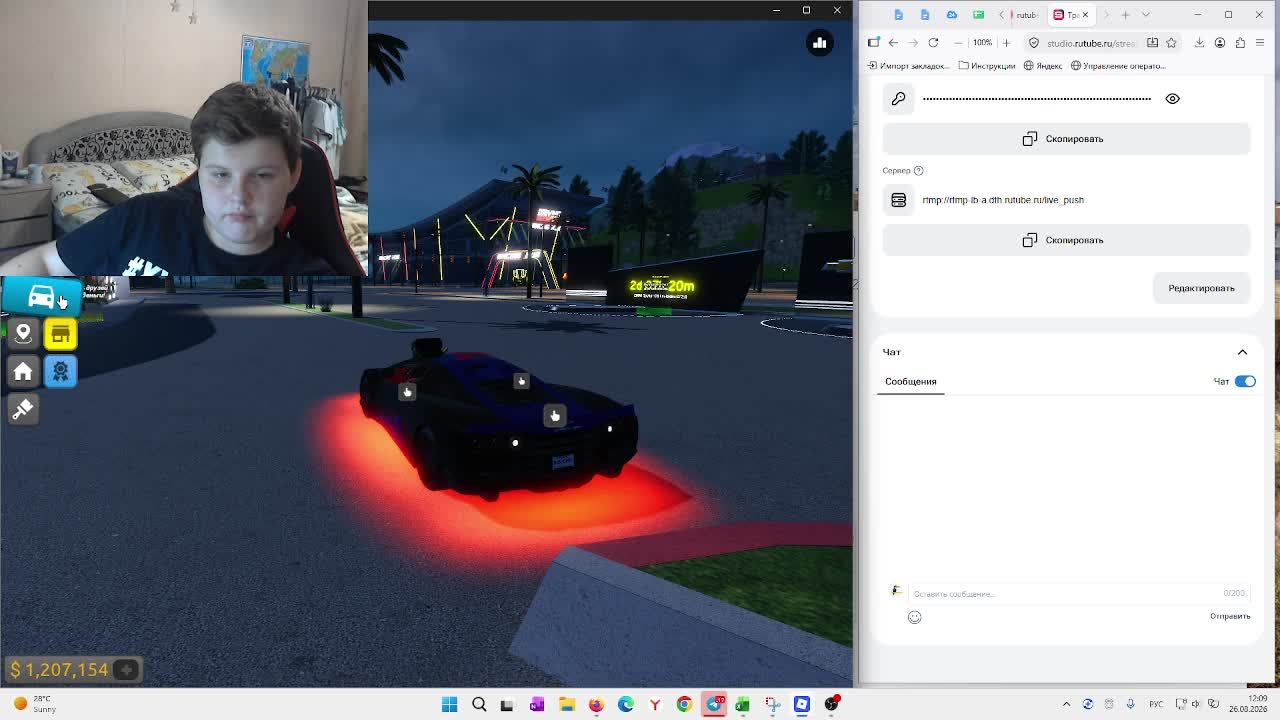Switch the РУС keyboard language indicator
This screenshot has width=1280, height=720.
1156,704
